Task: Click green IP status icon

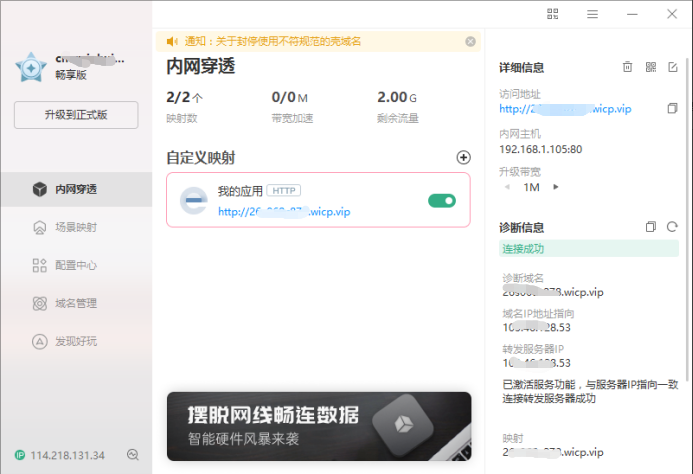Action: pyautogui.click(x=20, y=455)
